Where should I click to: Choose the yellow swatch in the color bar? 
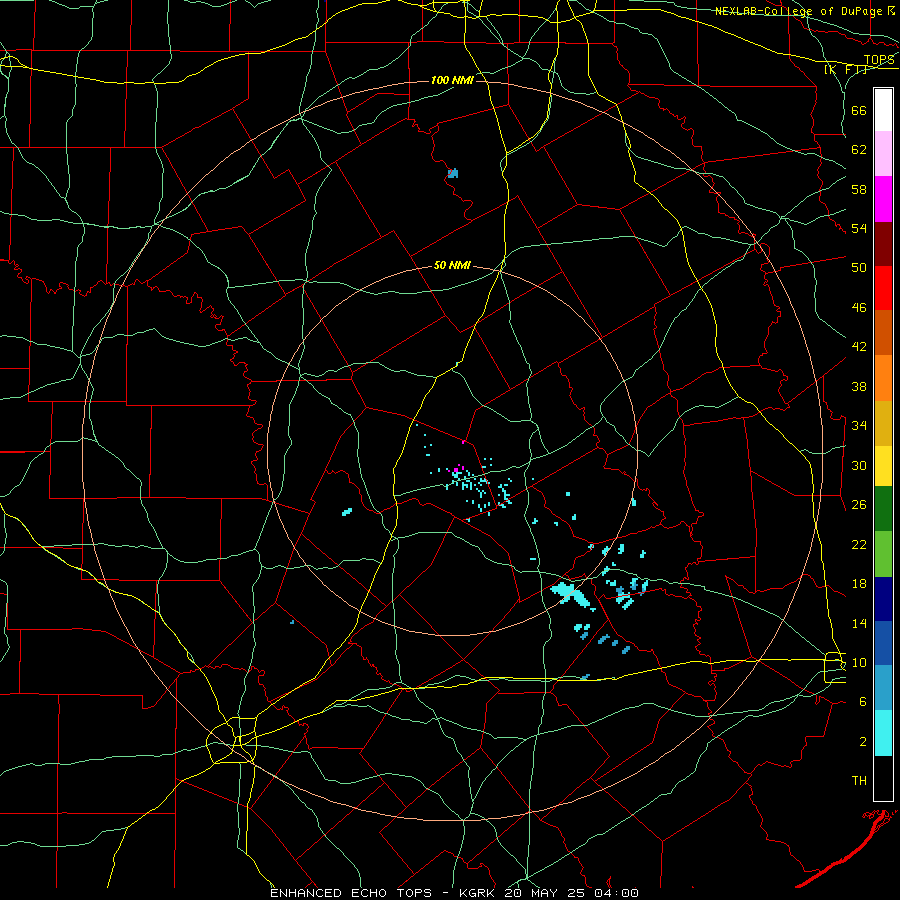883,466
